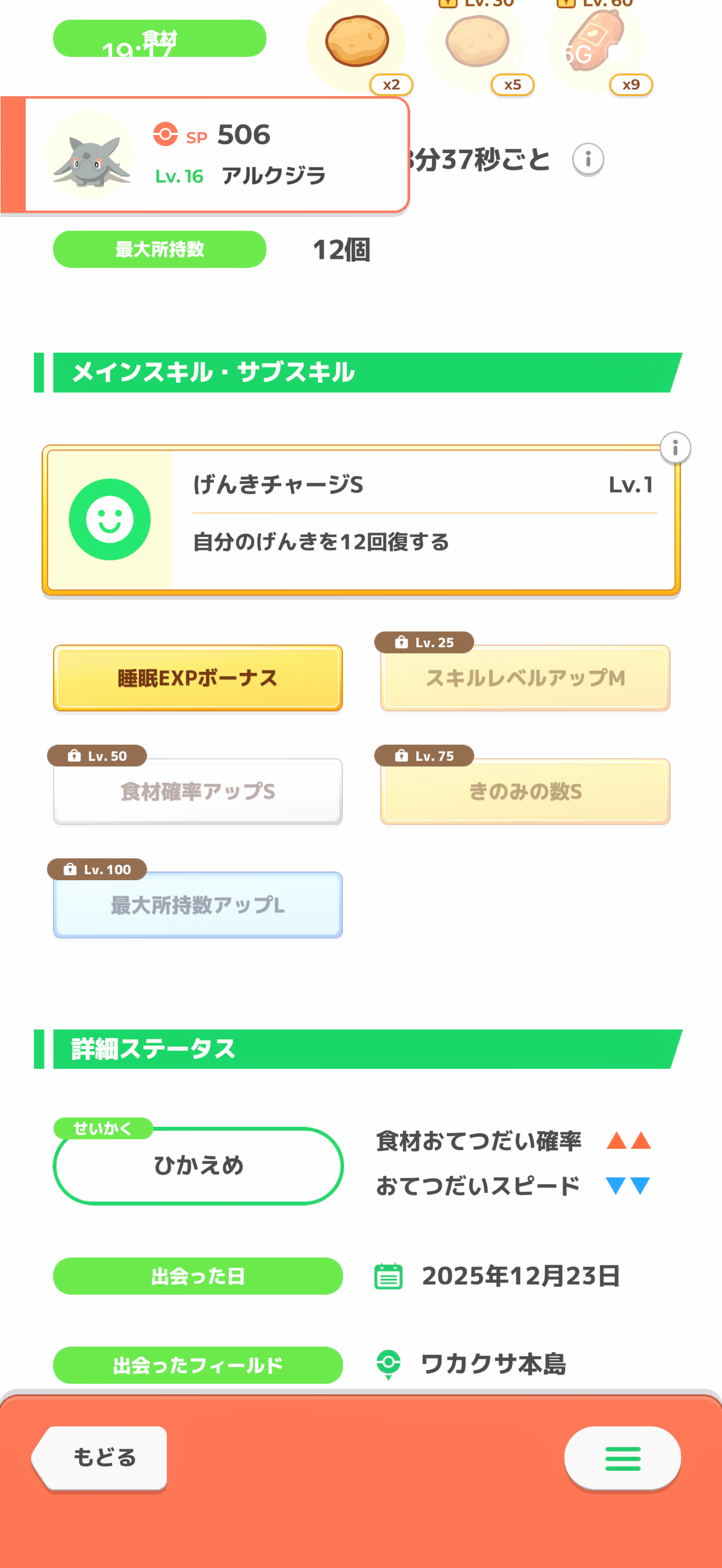
Task: Tap the 最大所持数 label pill
Action: tap(160, 249)
